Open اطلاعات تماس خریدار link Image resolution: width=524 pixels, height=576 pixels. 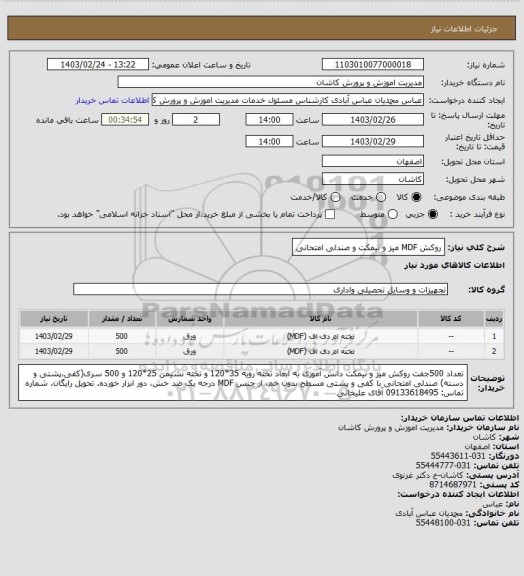pos(112,100)
